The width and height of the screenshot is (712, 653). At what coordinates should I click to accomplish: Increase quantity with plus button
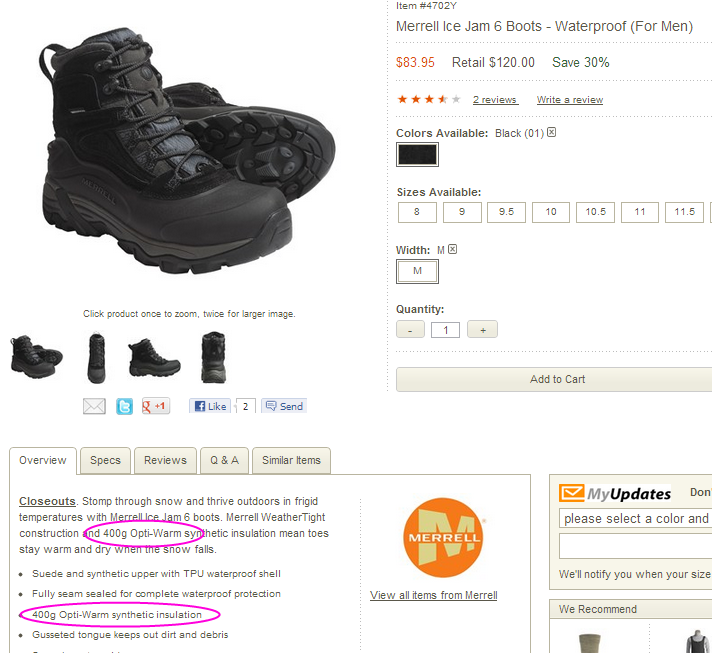point(483,330)
